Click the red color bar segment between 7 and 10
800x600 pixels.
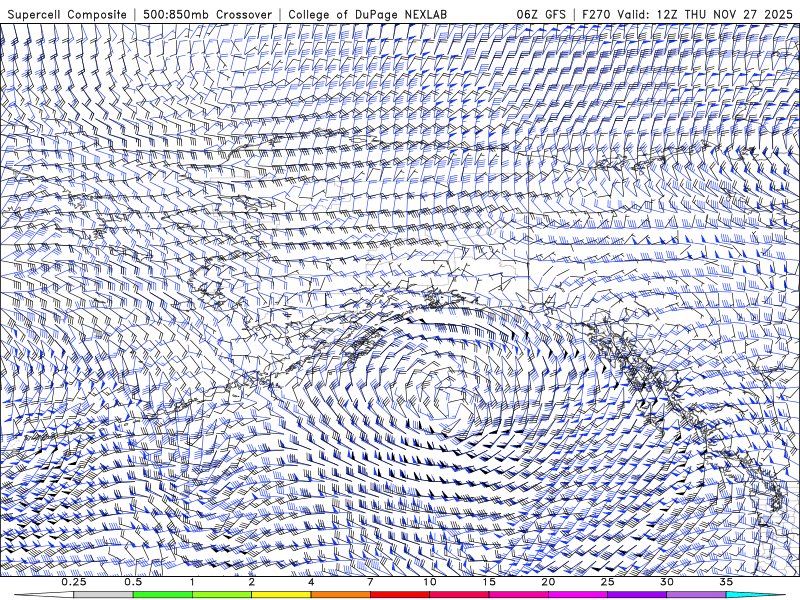point(400,595)
